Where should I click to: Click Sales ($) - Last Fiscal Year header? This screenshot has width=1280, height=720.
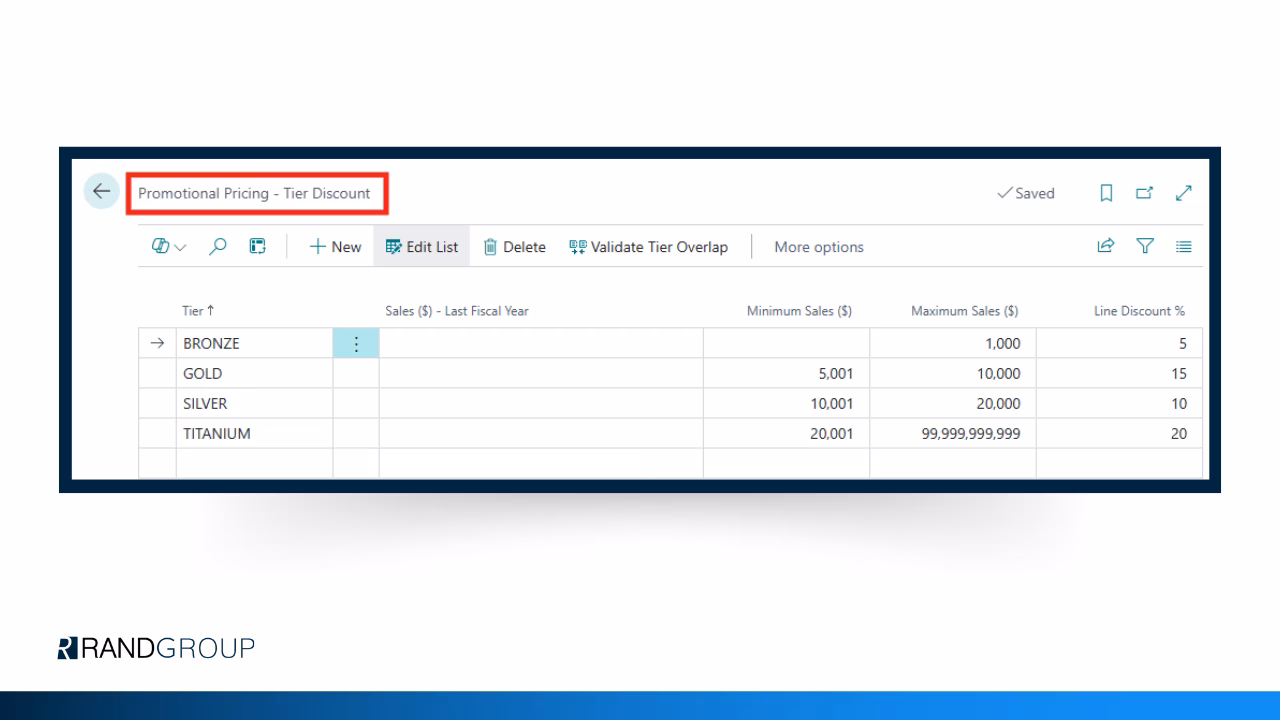click(457, 311)
